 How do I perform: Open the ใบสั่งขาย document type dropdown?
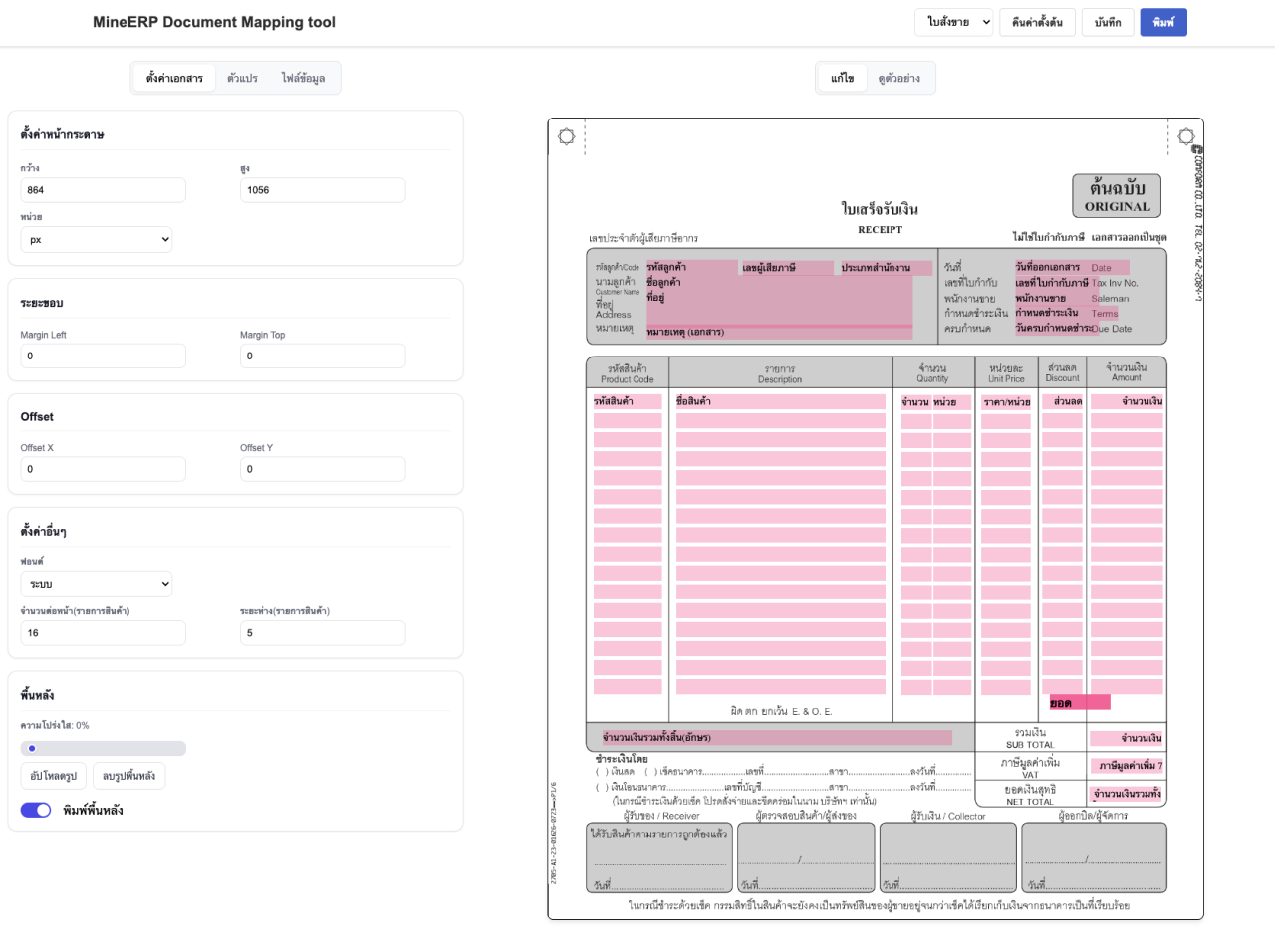[x=953, y=22]
